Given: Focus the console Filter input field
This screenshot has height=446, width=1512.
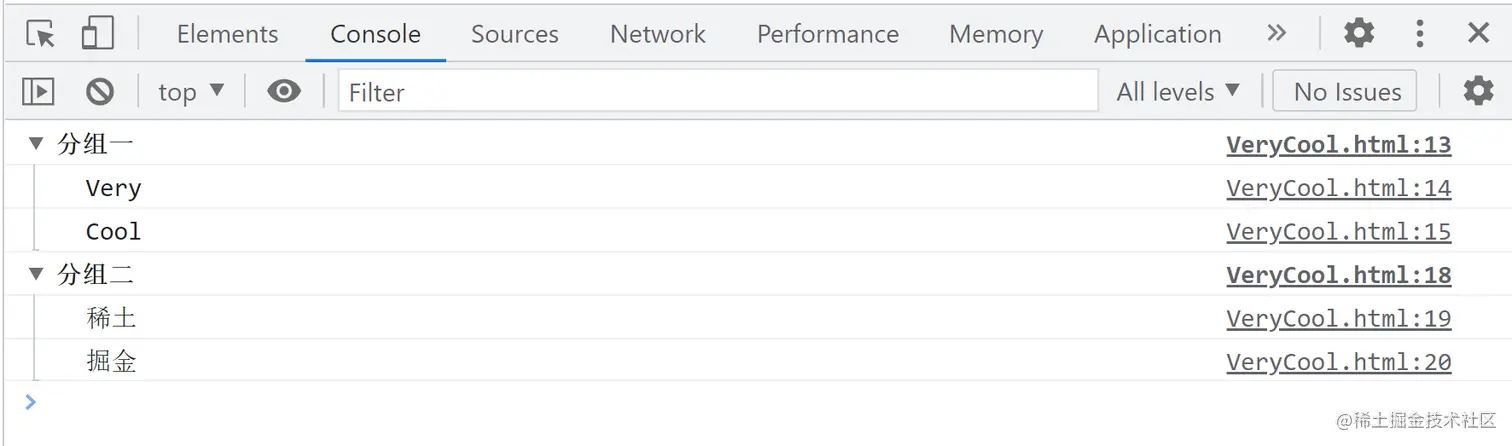Looking at the screenshot, I should (x=718, y=92).
